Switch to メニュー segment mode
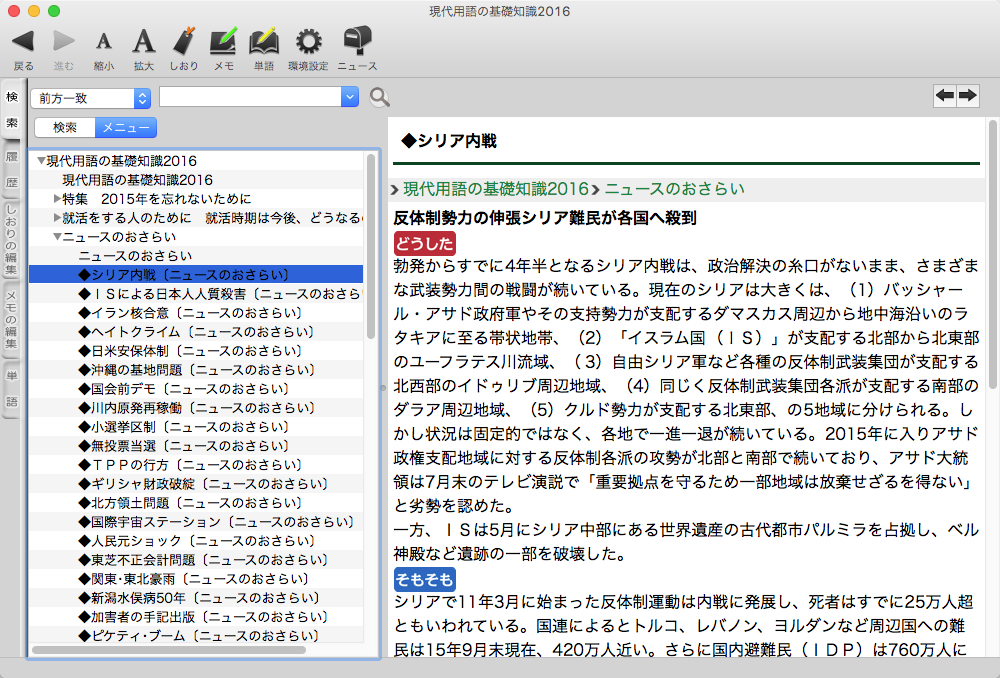This screenshot has width=1000, height=678. 125,127
